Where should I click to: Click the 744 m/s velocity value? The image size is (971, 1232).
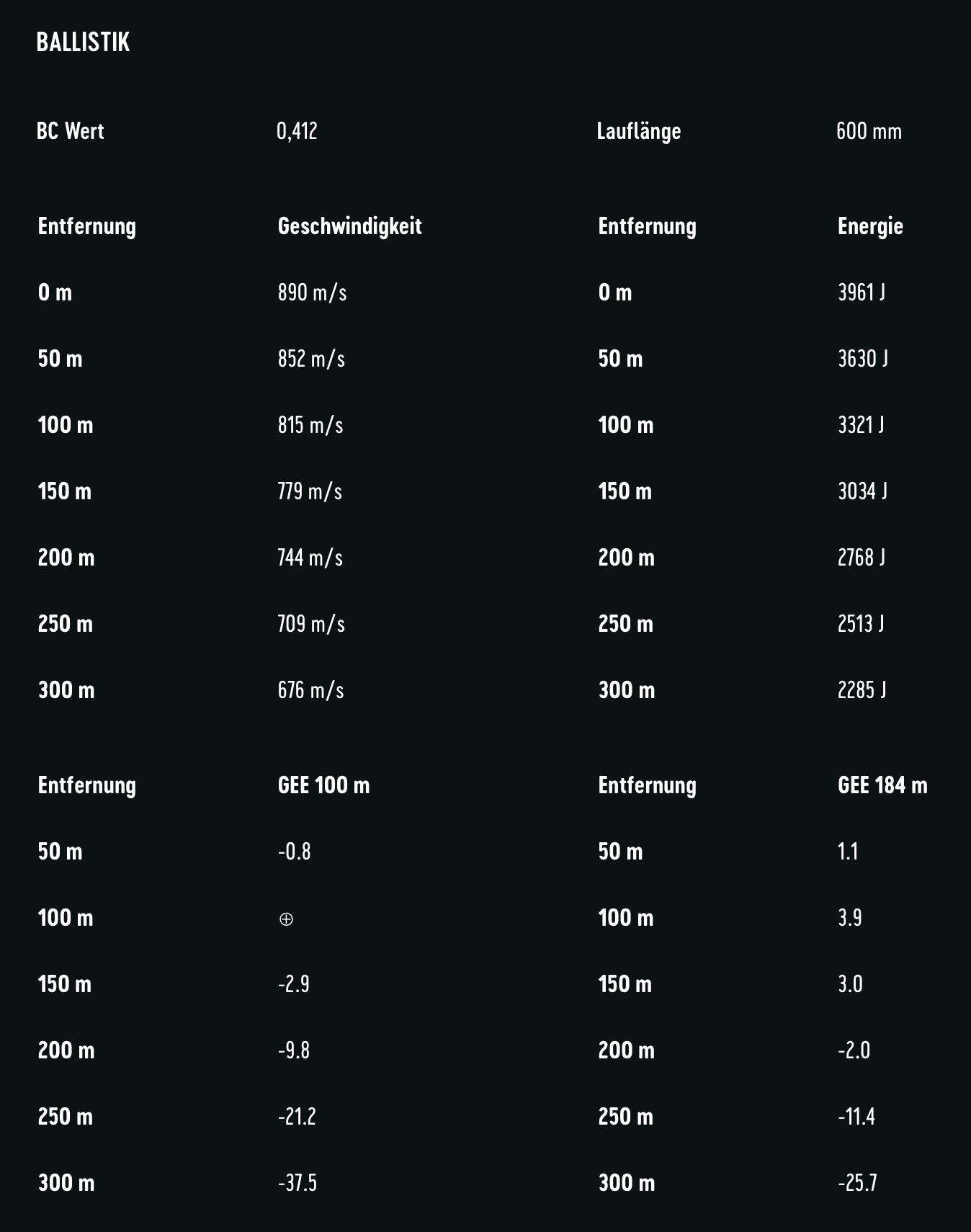pos(310,558)
